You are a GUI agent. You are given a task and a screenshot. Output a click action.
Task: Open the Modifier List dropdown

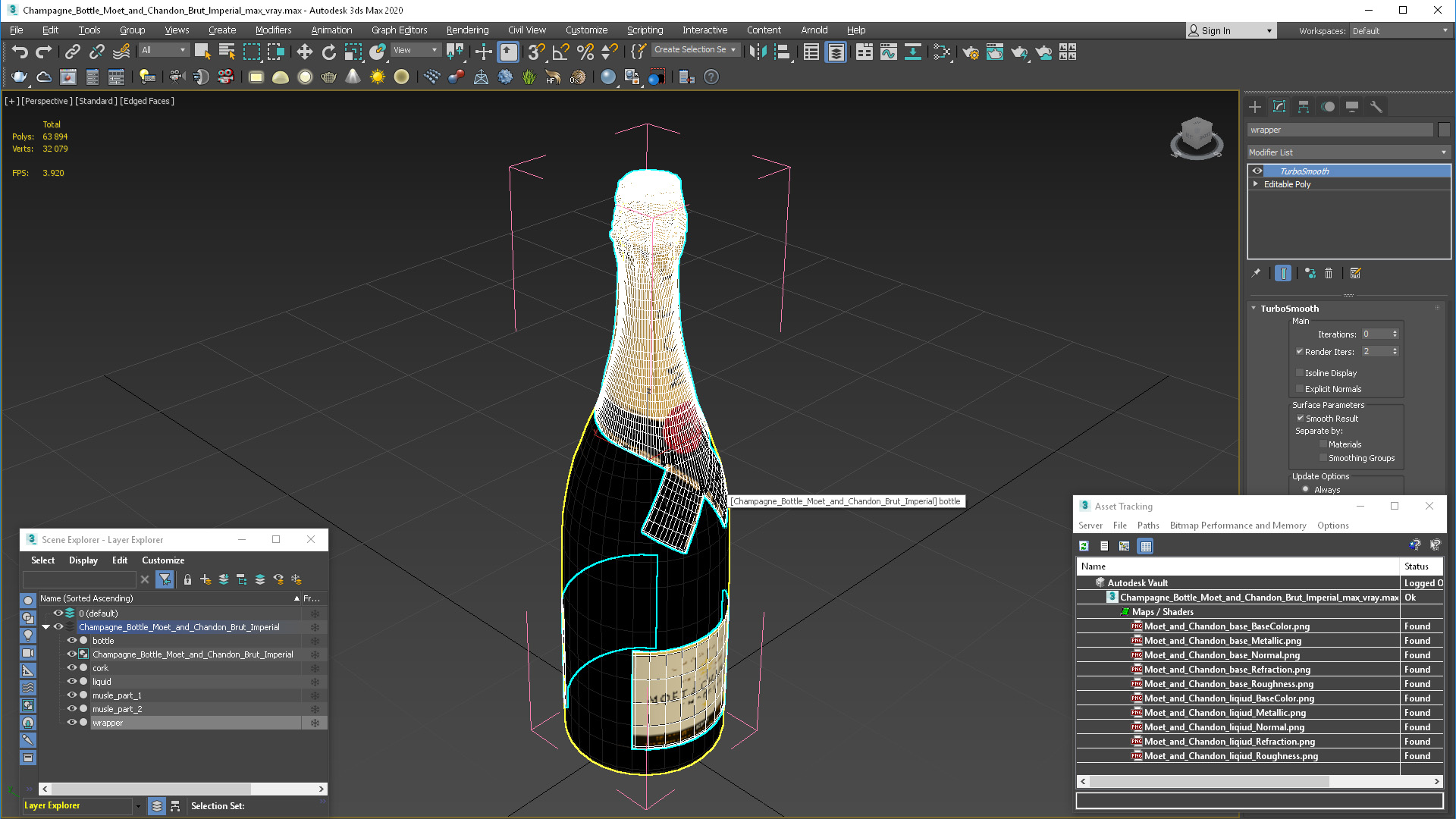point(1349,152)
